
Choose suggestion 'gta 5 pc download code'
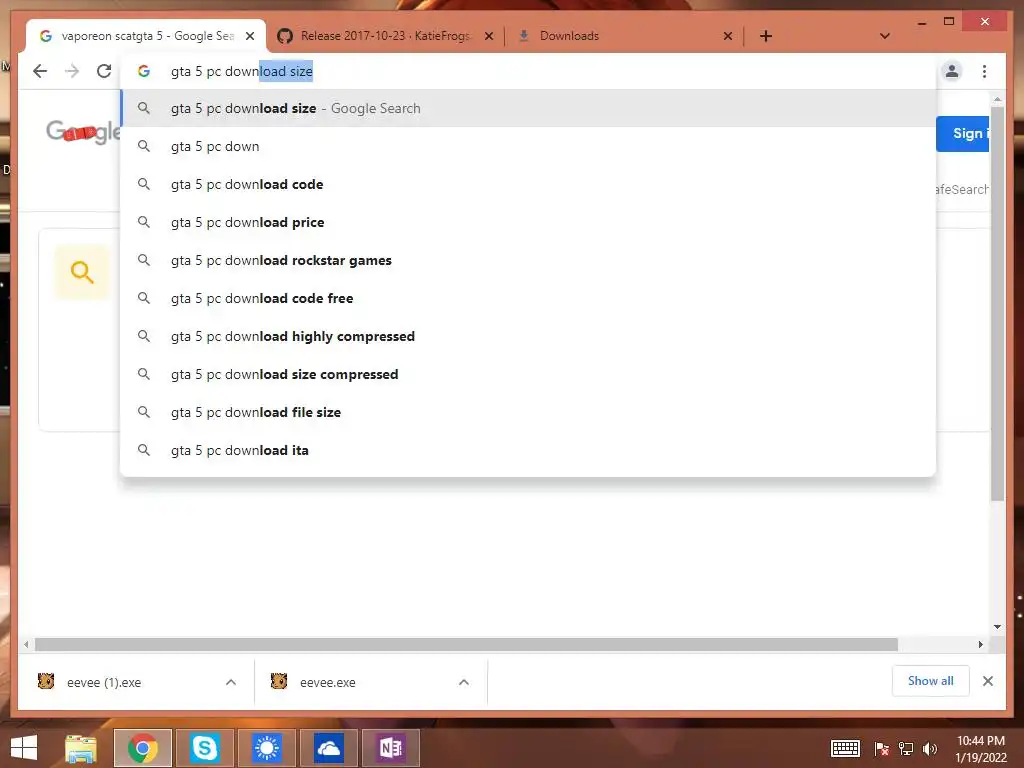click(528, 184)
